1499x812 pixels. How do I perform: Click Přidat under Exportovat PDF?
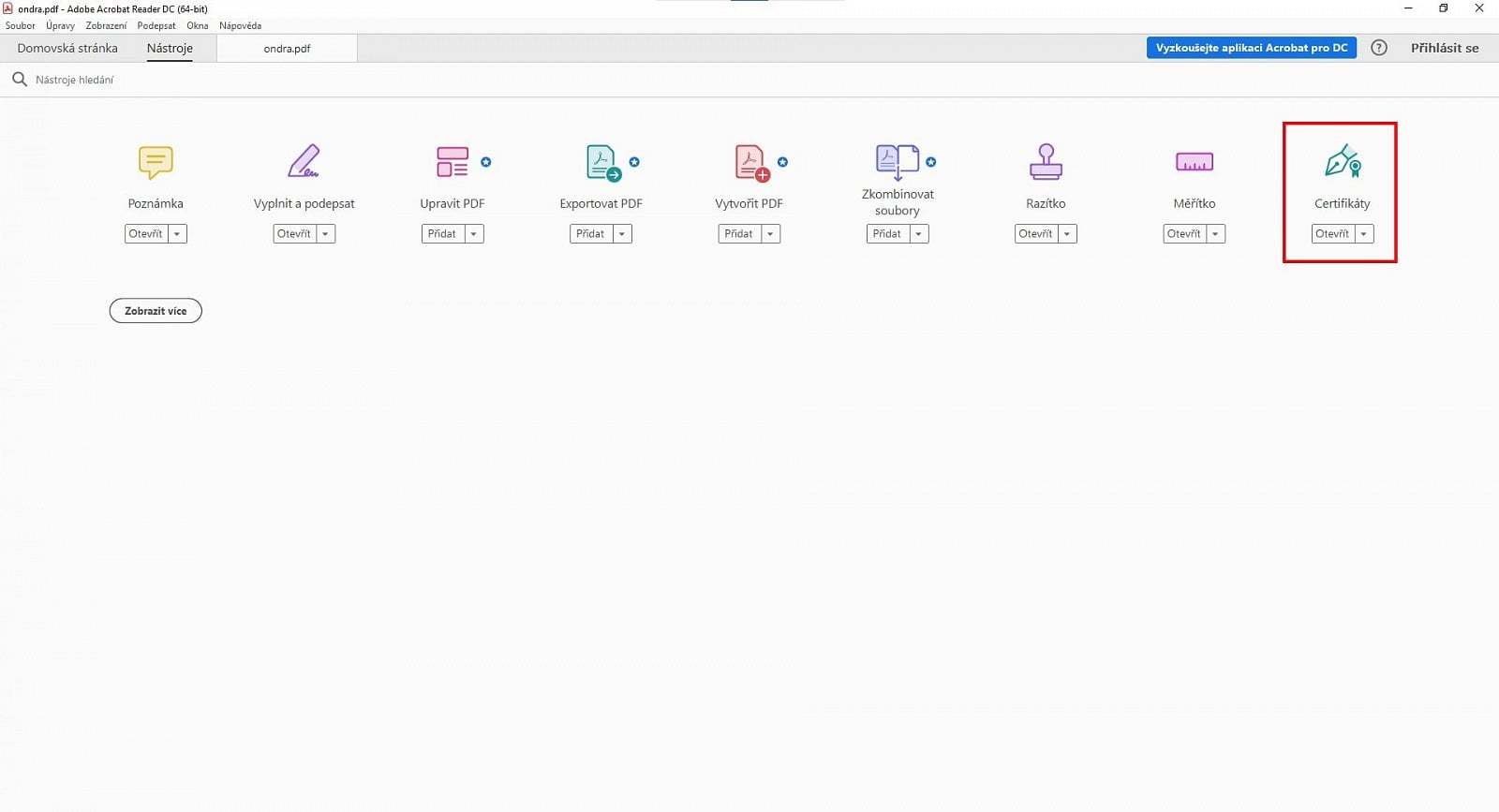point(591,234)
